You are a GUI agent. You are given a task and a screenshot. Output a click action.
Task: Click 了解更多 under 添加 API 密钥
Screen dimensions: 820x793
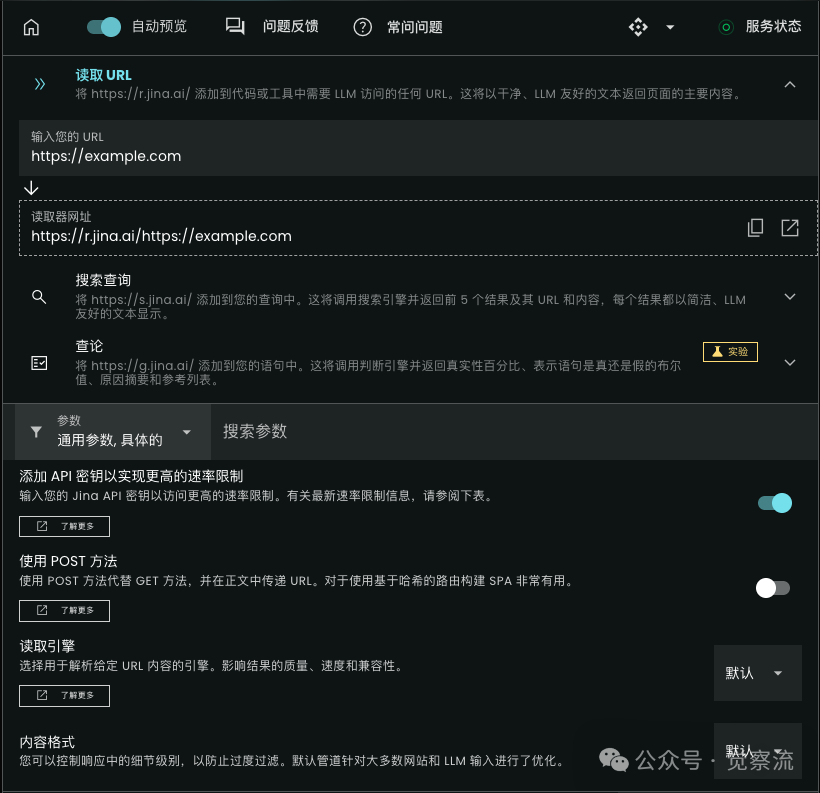[x=64, y=526]
